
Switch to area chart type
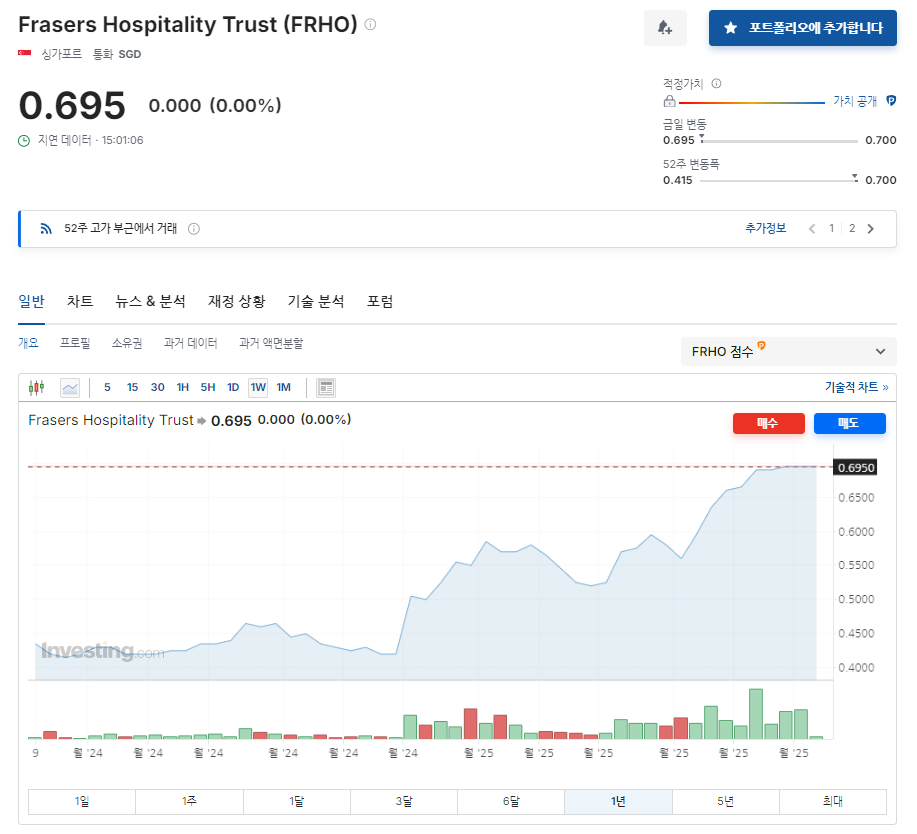[70, 388]
